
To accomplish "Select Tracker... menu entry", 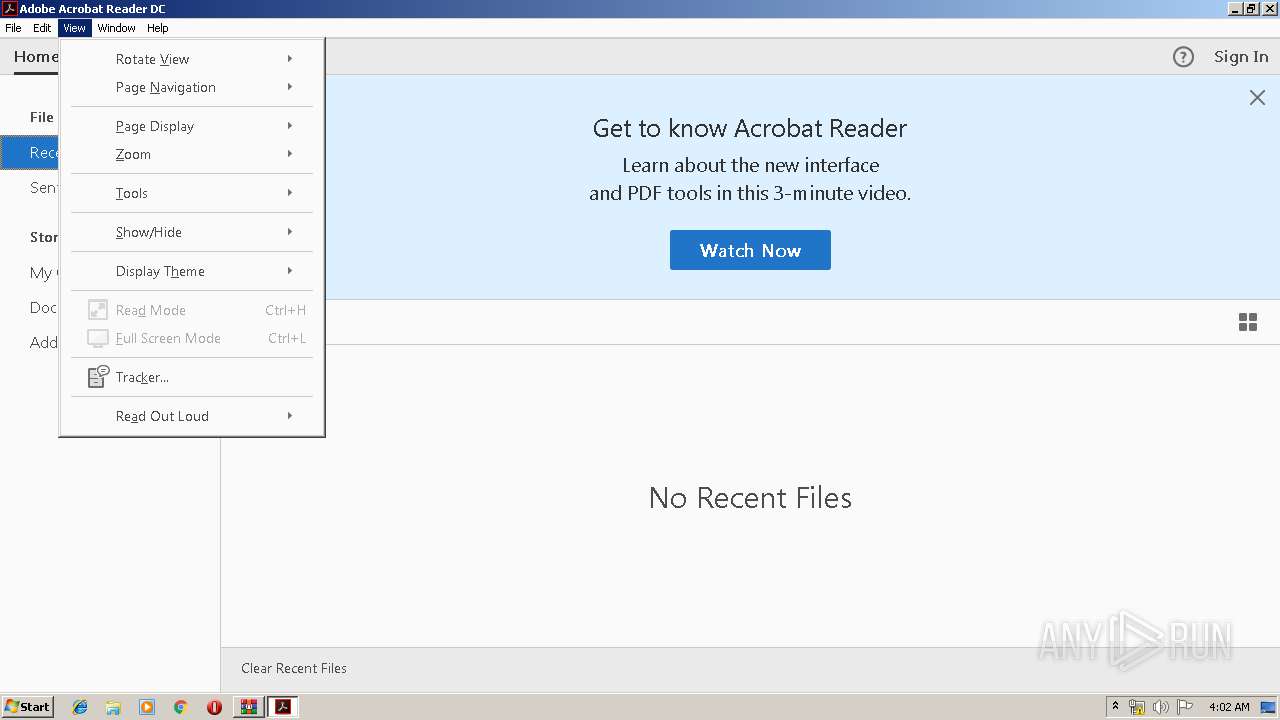I will 192,377.
